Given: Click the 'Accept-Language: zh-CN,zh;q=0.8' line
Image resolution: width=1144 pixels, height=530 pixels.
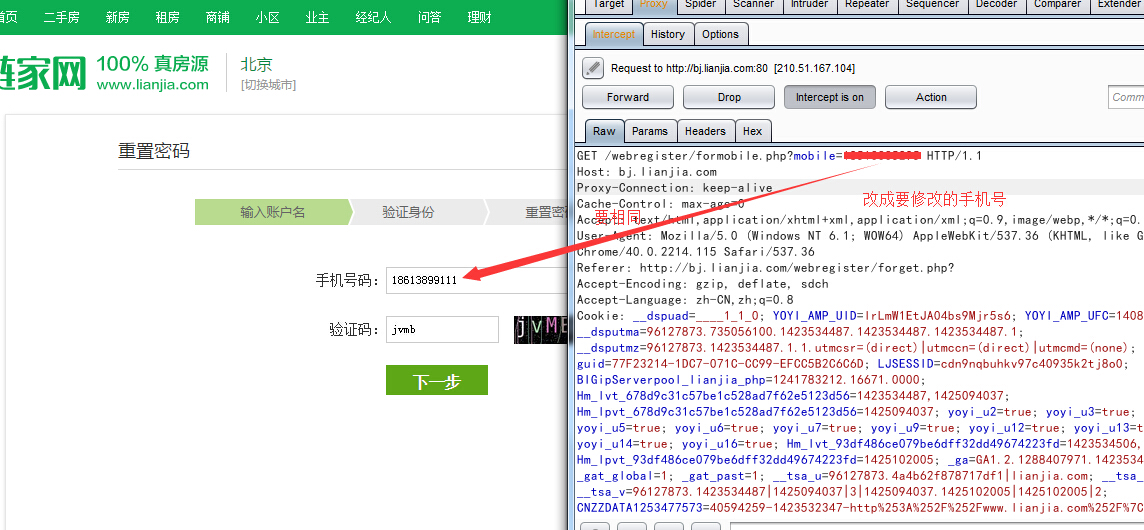Looking at the screenshot, I should coord(684,300).
